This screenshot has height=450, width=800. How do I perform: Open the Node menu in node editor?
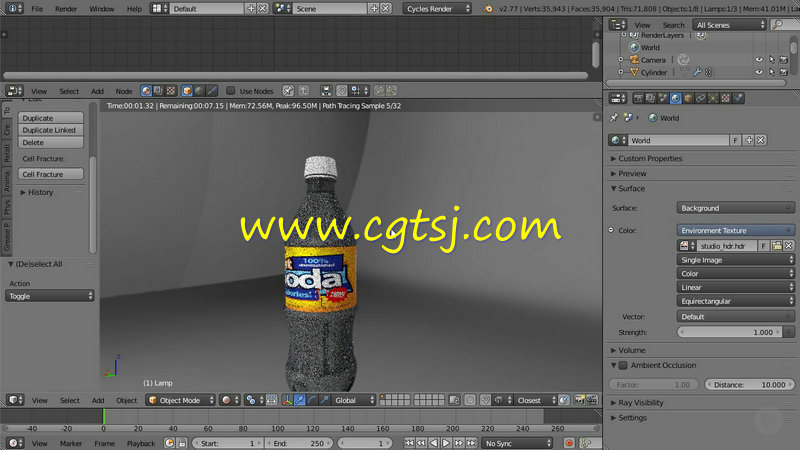point(123,91)
